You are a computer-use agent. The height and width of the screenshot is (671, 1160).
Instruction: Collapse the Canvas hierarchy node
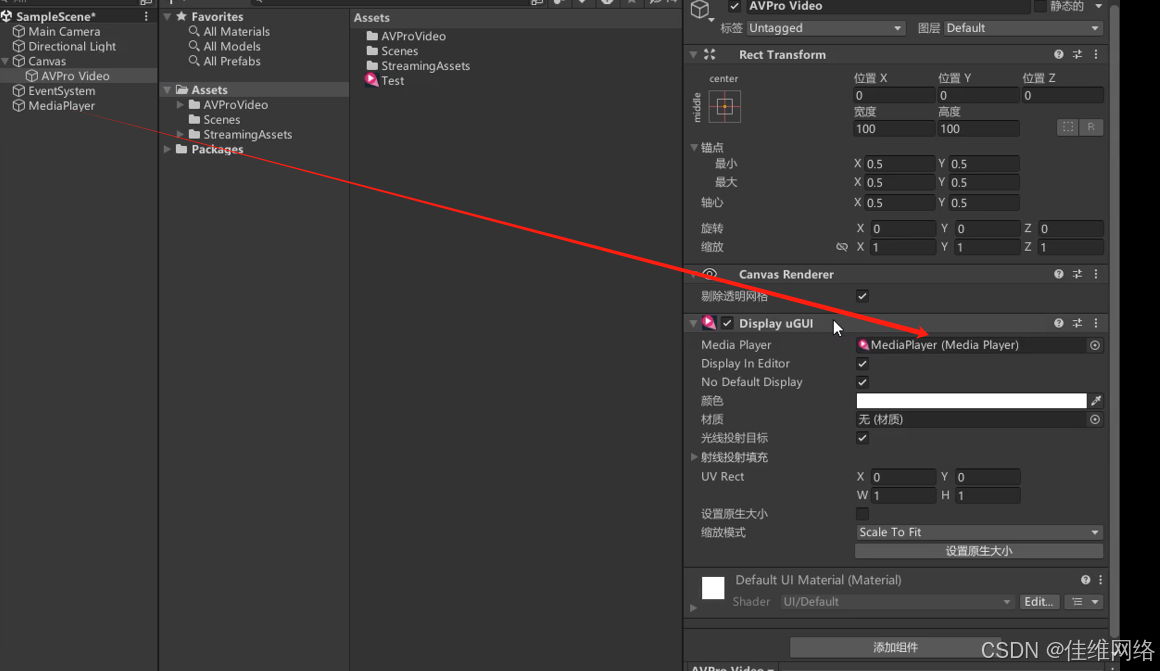6,61
